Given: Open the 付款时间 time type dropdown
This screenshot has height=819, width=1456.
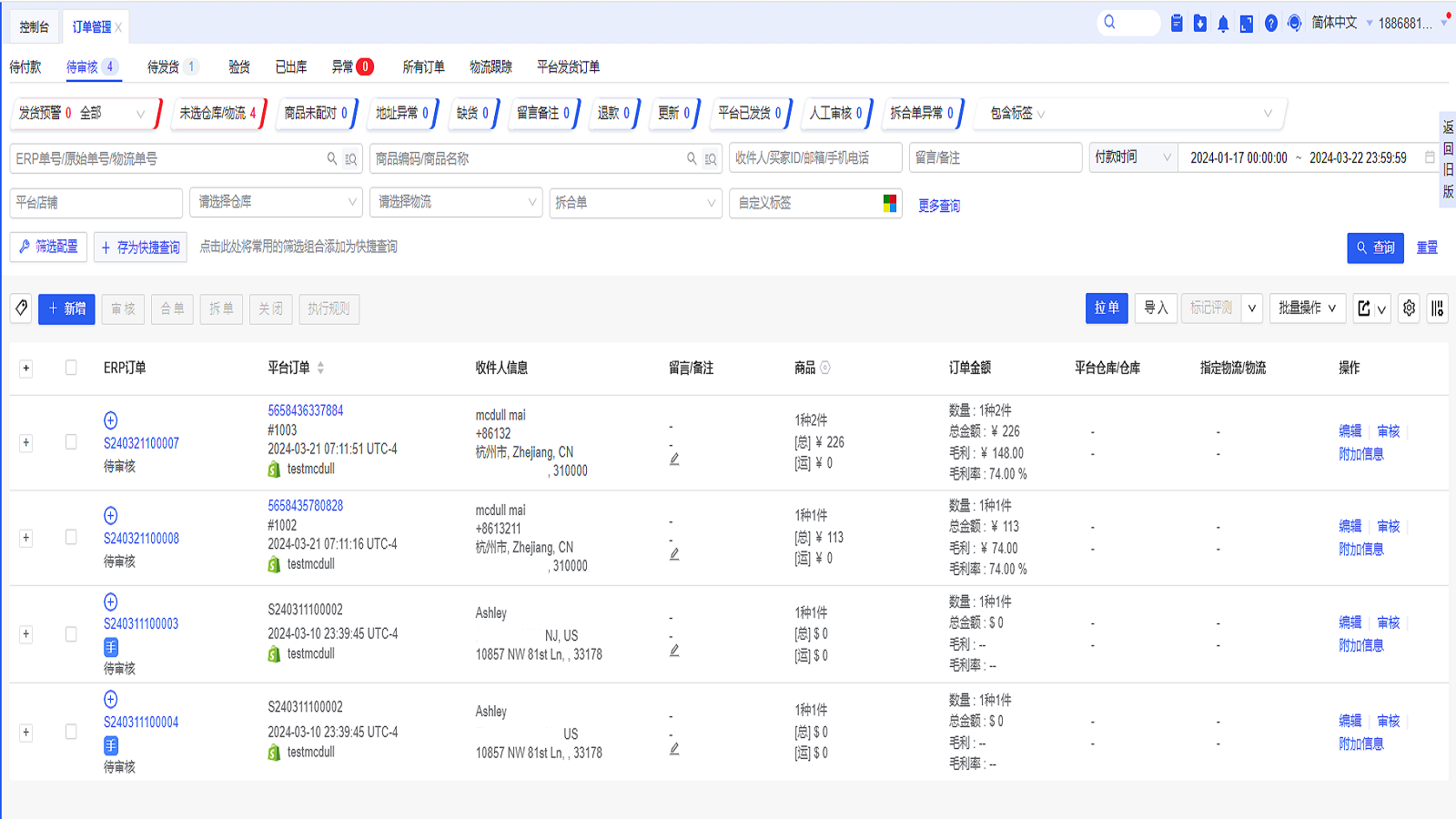Looking at the screenshot, I should [1133, 157].
